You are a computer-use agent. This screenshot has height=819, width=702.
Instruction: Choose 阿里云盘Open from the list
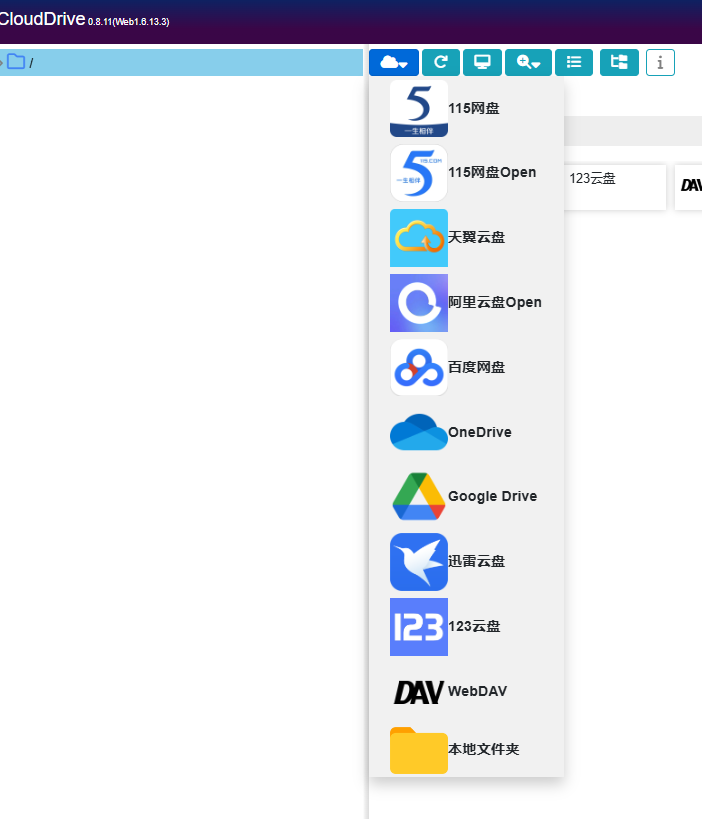click(494, 302)
